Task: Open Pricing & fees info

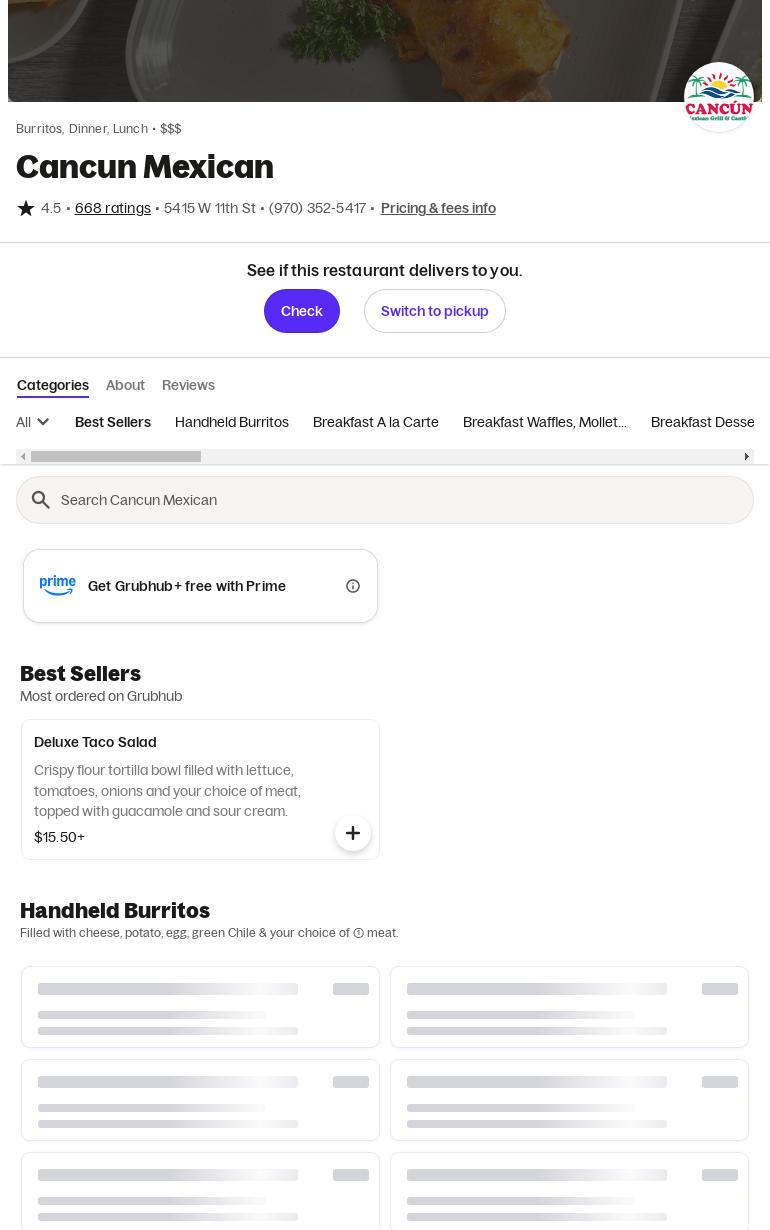Action: pos(438,208)
